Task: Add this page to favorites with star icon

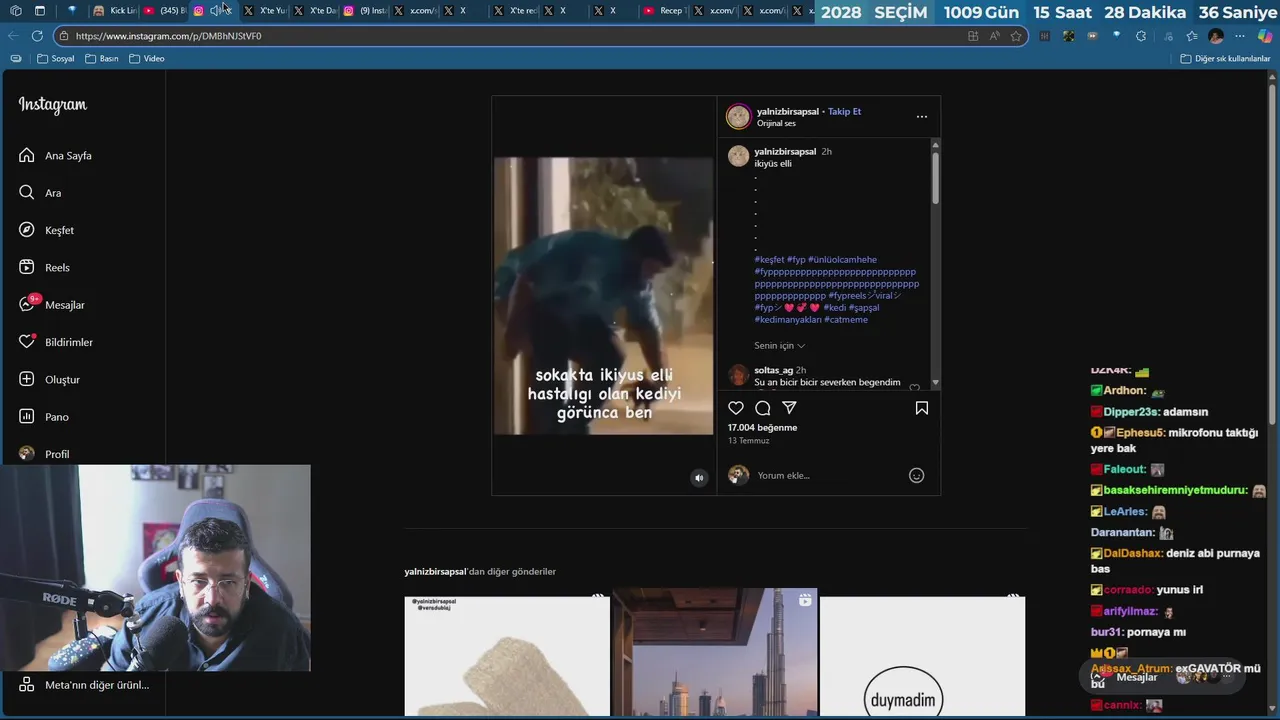Action: pyautogui.click(x=1016, y=36)
